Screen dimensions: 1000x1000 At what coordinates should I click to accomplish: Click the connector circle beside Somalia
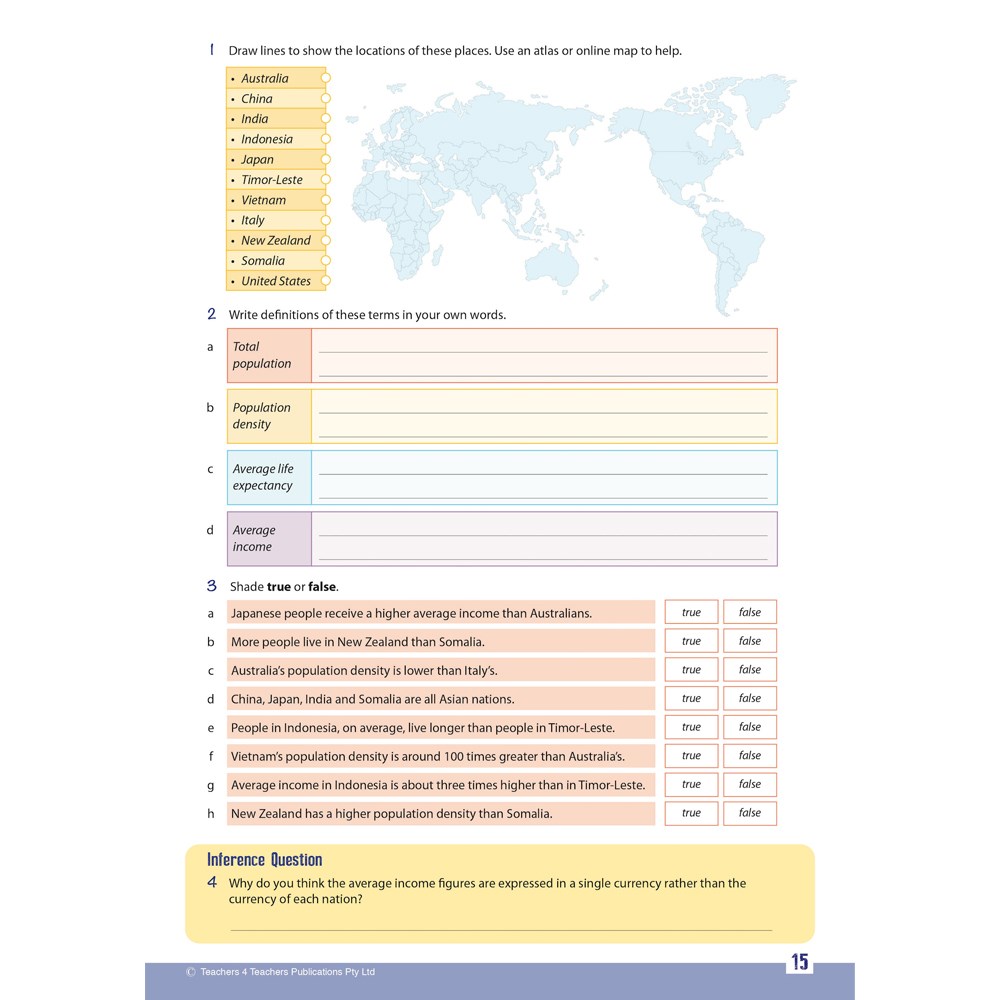325,261
